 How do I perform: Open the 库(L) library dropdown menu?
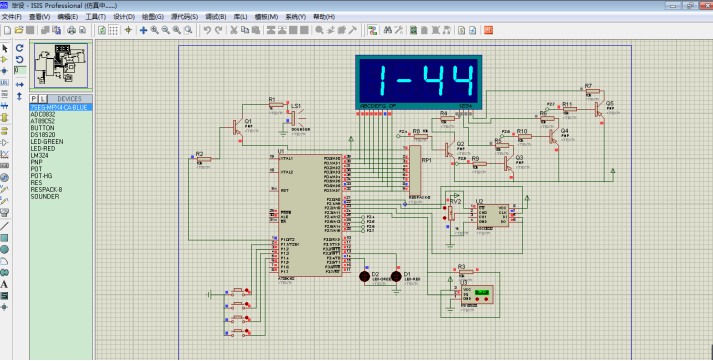click(241, 17)
